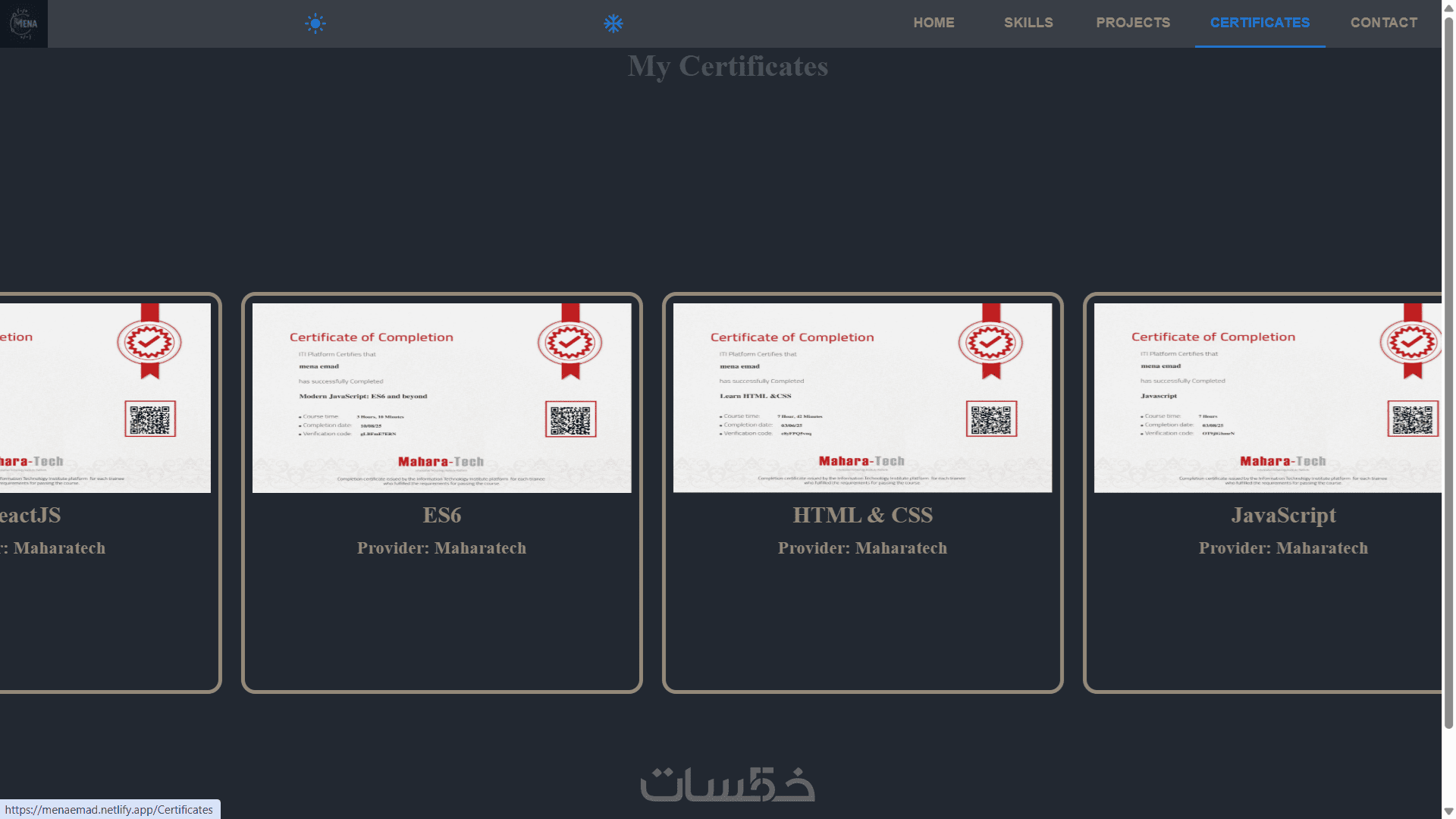Select the Certificates nav tab
Screen dimensions: 1456x819
(1260, 23)
